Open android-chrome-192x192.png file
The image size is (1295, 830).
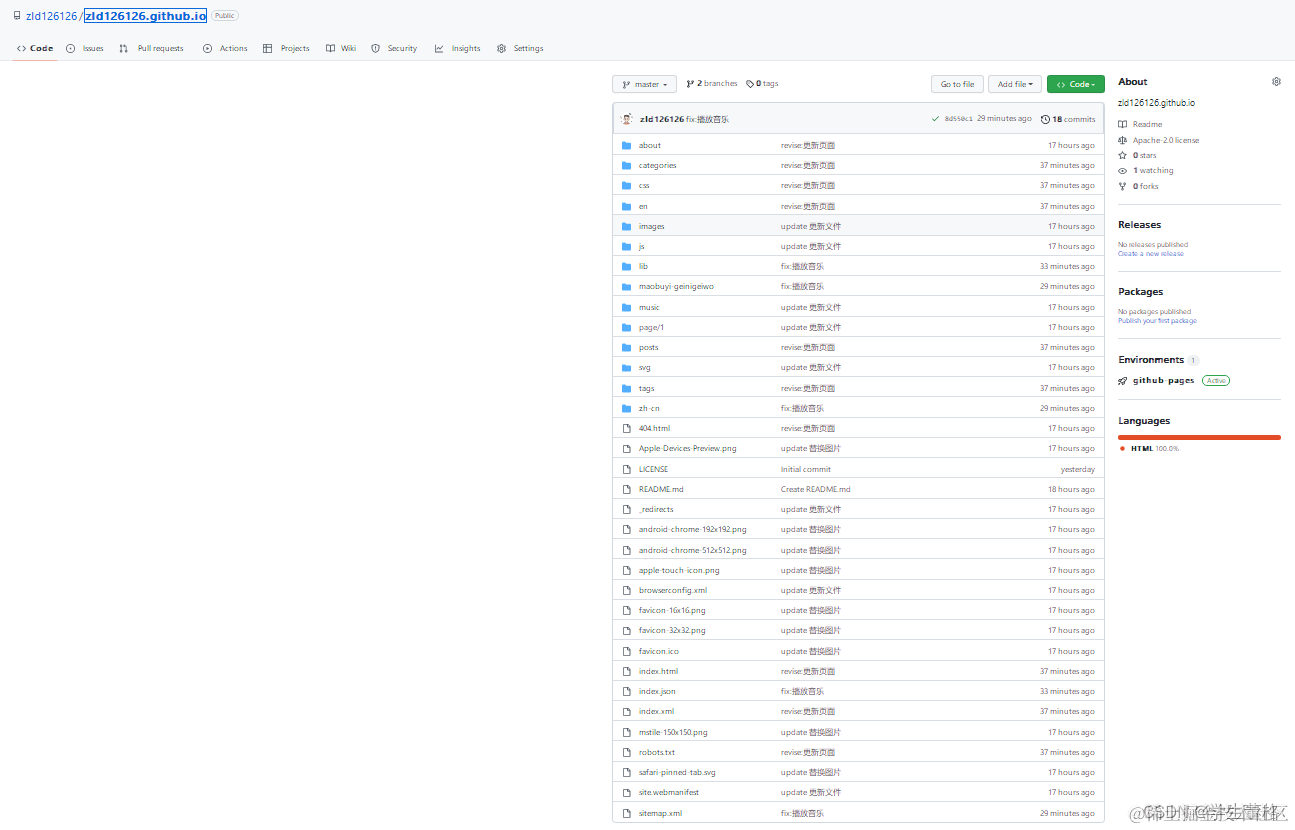692,530
